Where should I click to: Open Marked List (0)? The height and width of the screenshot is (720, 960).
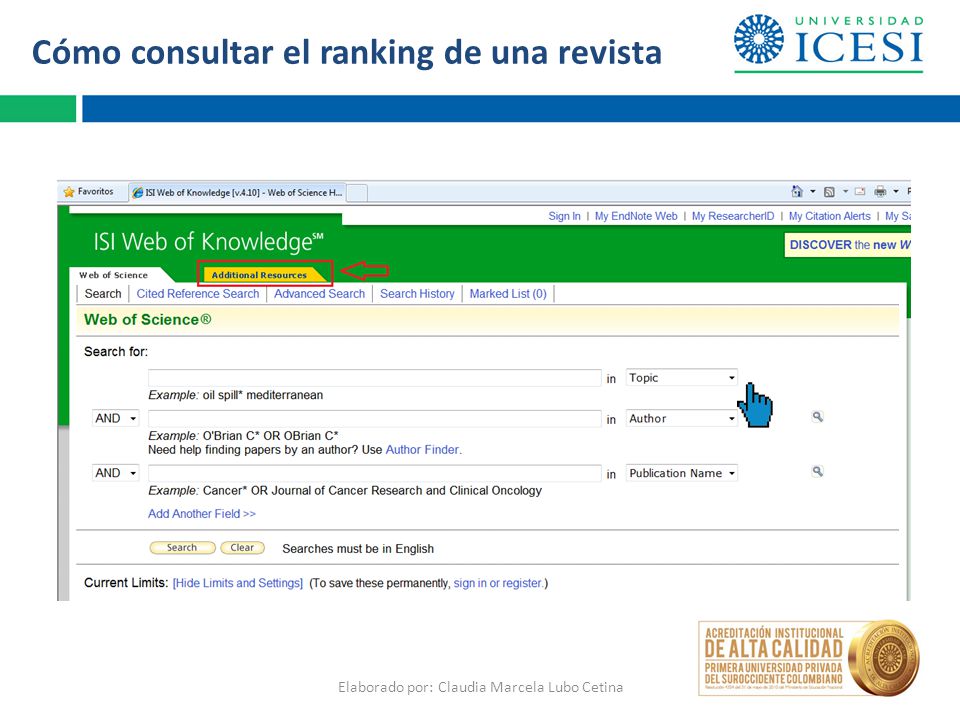click(508, 294)
